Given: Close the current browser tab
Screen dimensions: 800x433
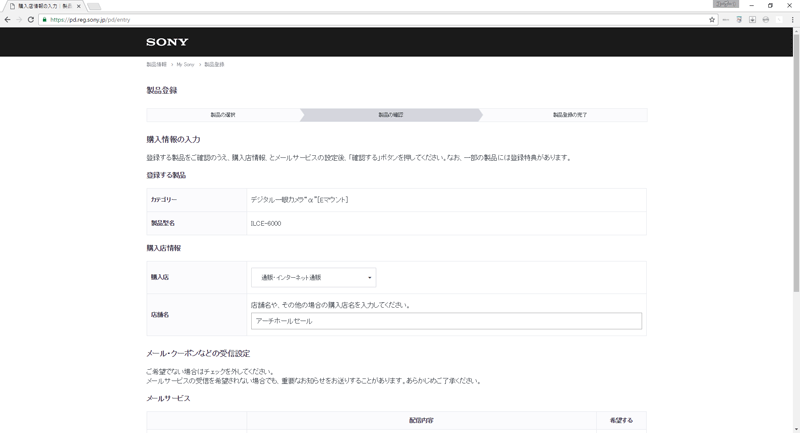Looking at the screenshot, I should 78,6.
